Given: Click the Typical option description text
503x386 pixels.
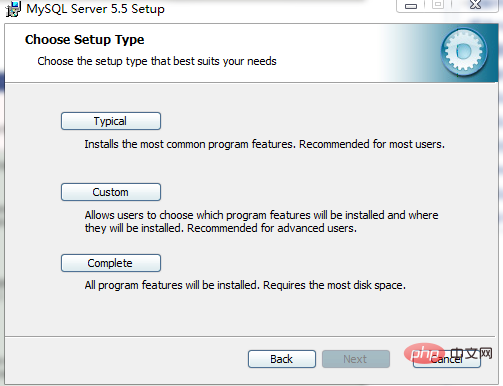Looking at the screenshot, I should point(264,144).
